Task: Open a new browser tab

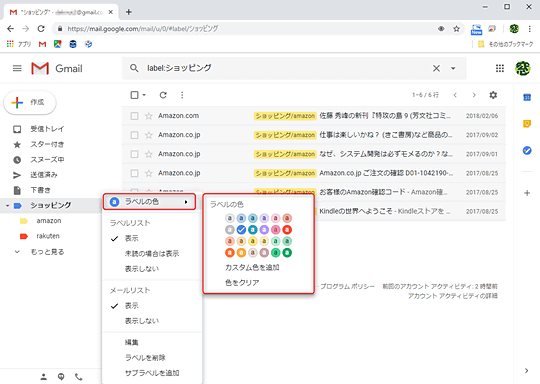Action: [128, 12]
